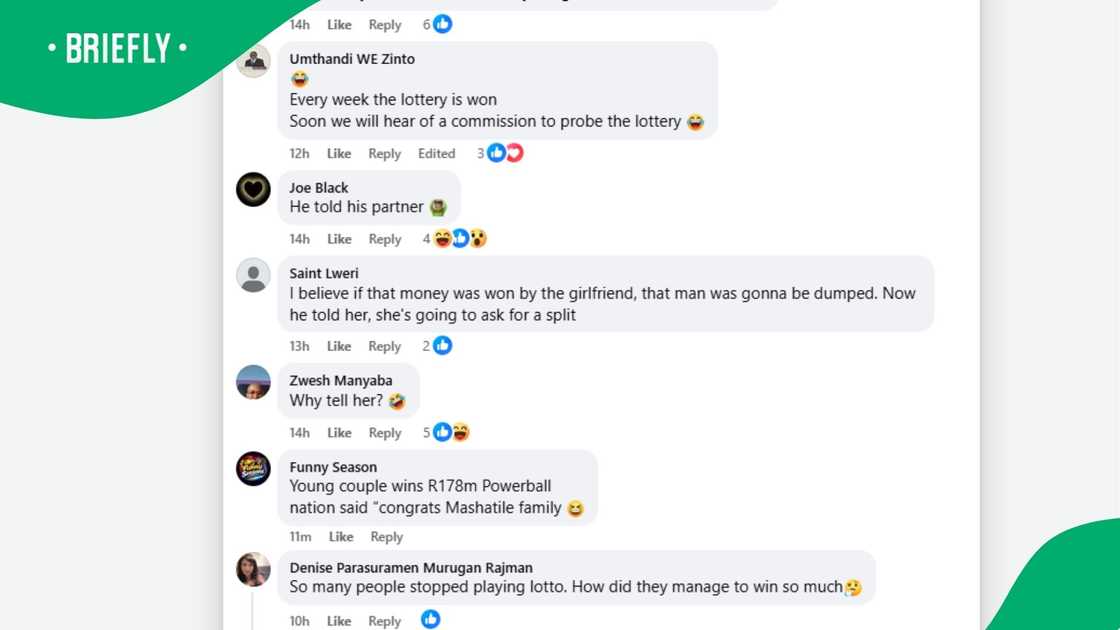Open the 11m timestamp on Funny Season's comment
Image resolution: width=1120 pixels, height=630 pixels.
(300, 537)
